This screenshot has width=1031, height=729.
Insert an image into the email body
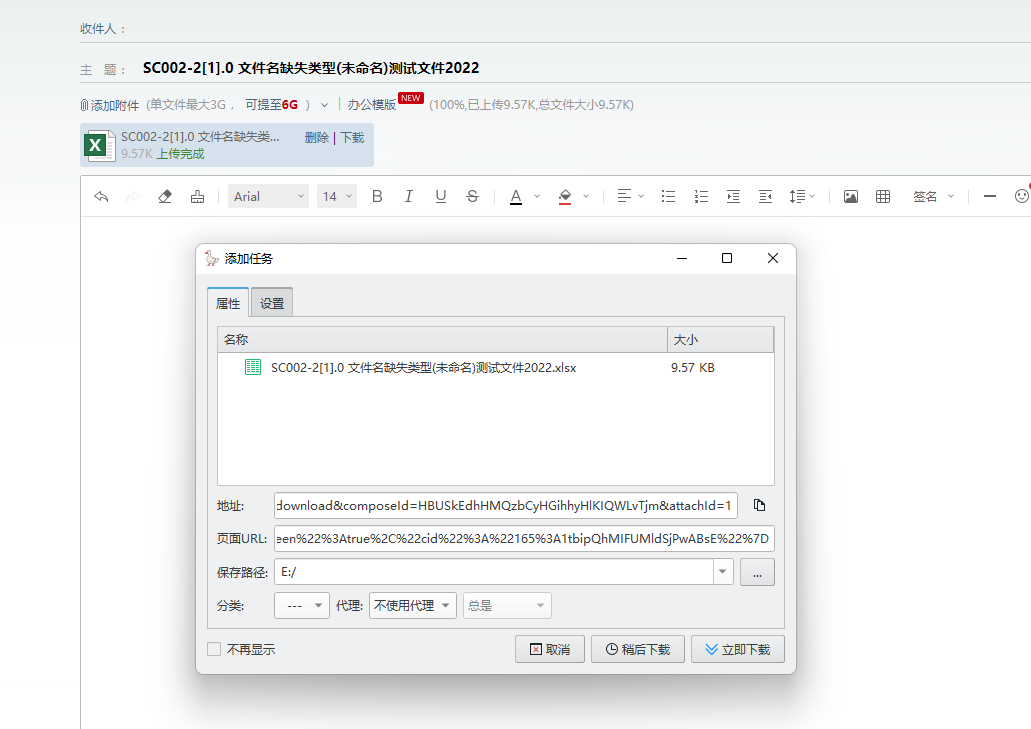tap(850, 196)
